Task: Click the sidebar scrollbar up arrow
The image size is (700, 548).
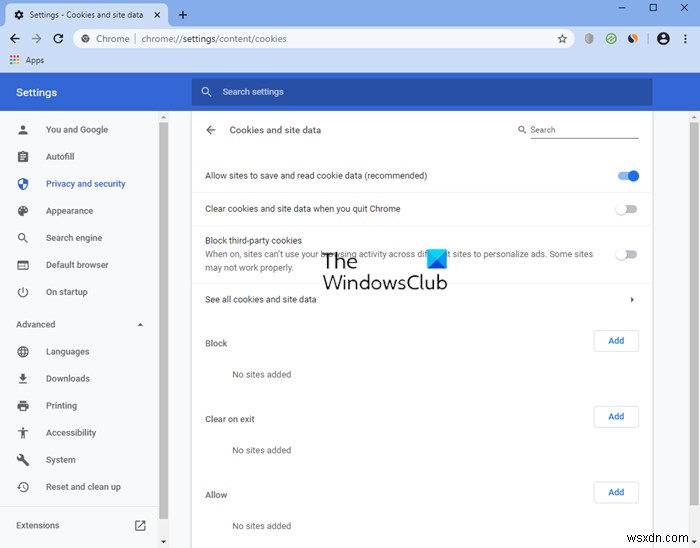Action: 163,117
